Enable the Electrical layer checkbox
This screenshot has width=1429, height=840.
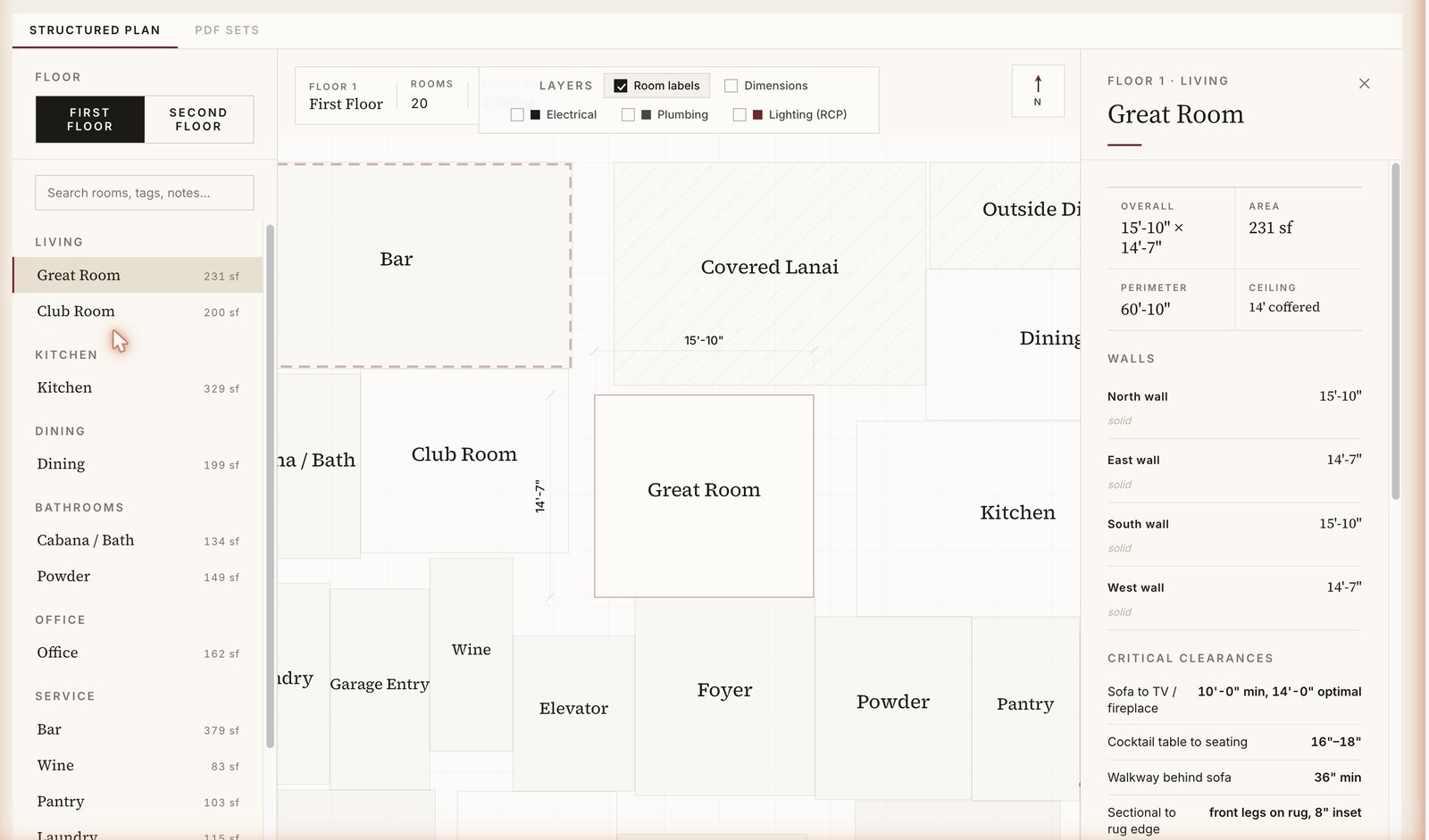517,115
